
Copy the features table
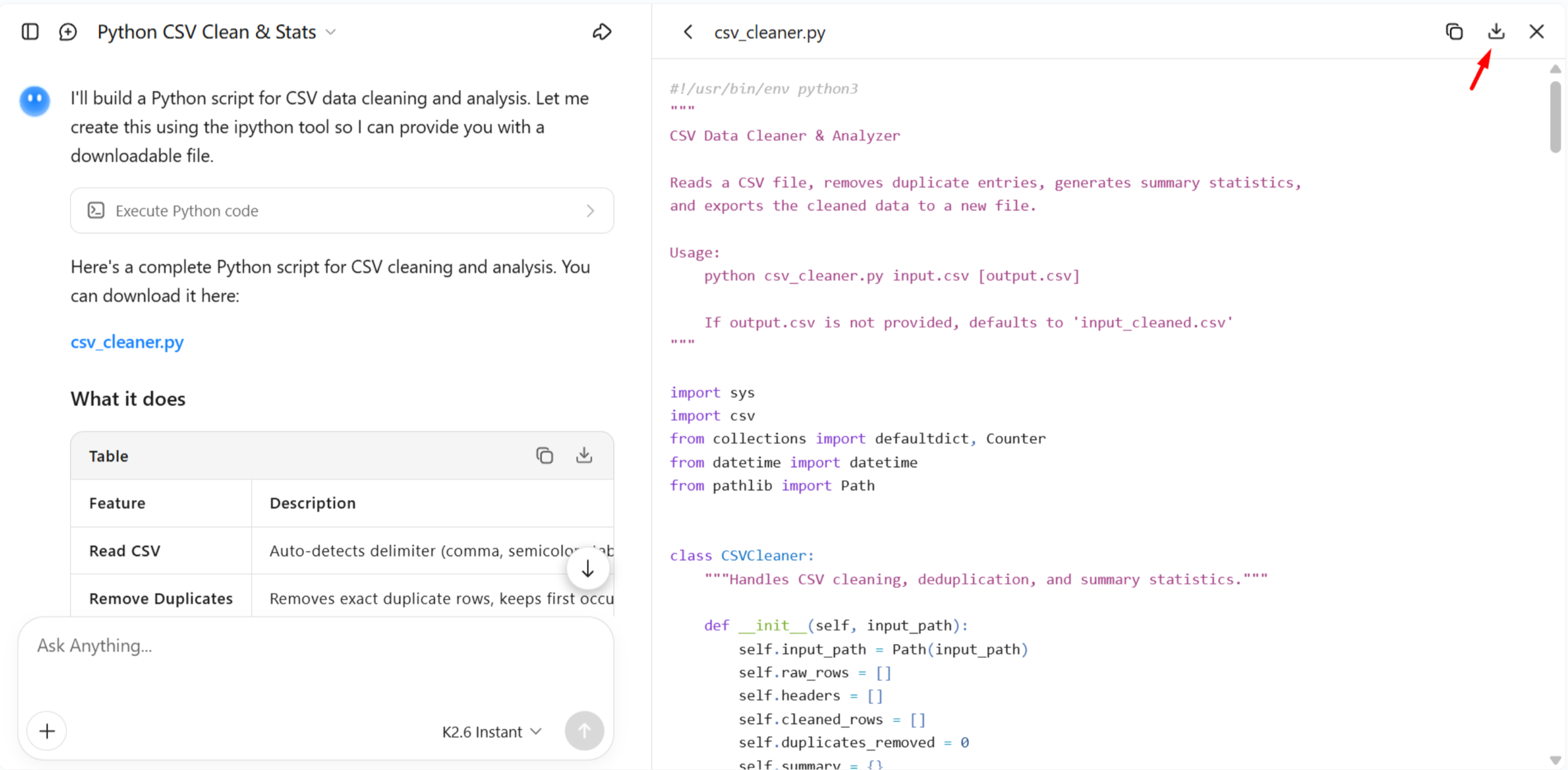point(544,455)
